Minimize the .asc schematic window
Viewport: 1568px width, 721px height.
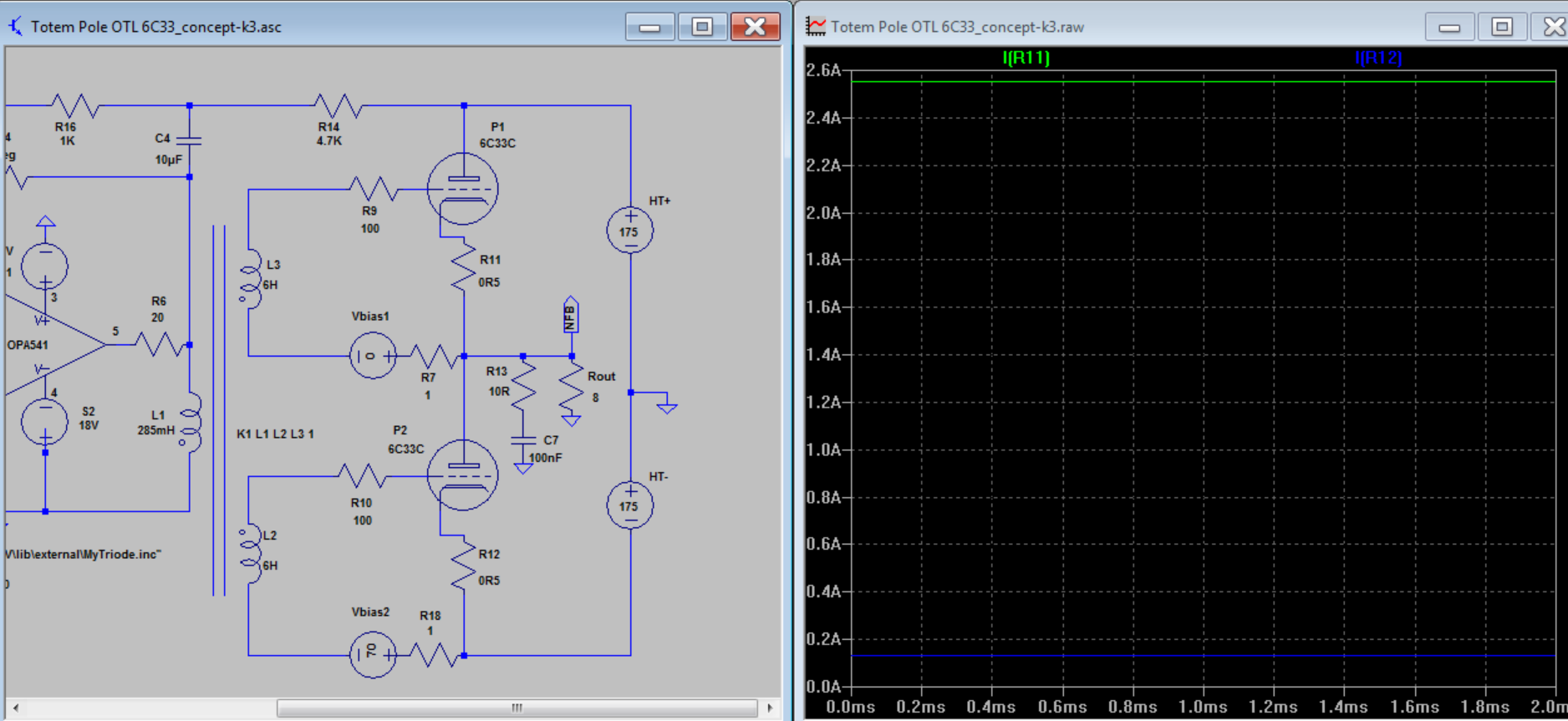(x=649, y=28)
